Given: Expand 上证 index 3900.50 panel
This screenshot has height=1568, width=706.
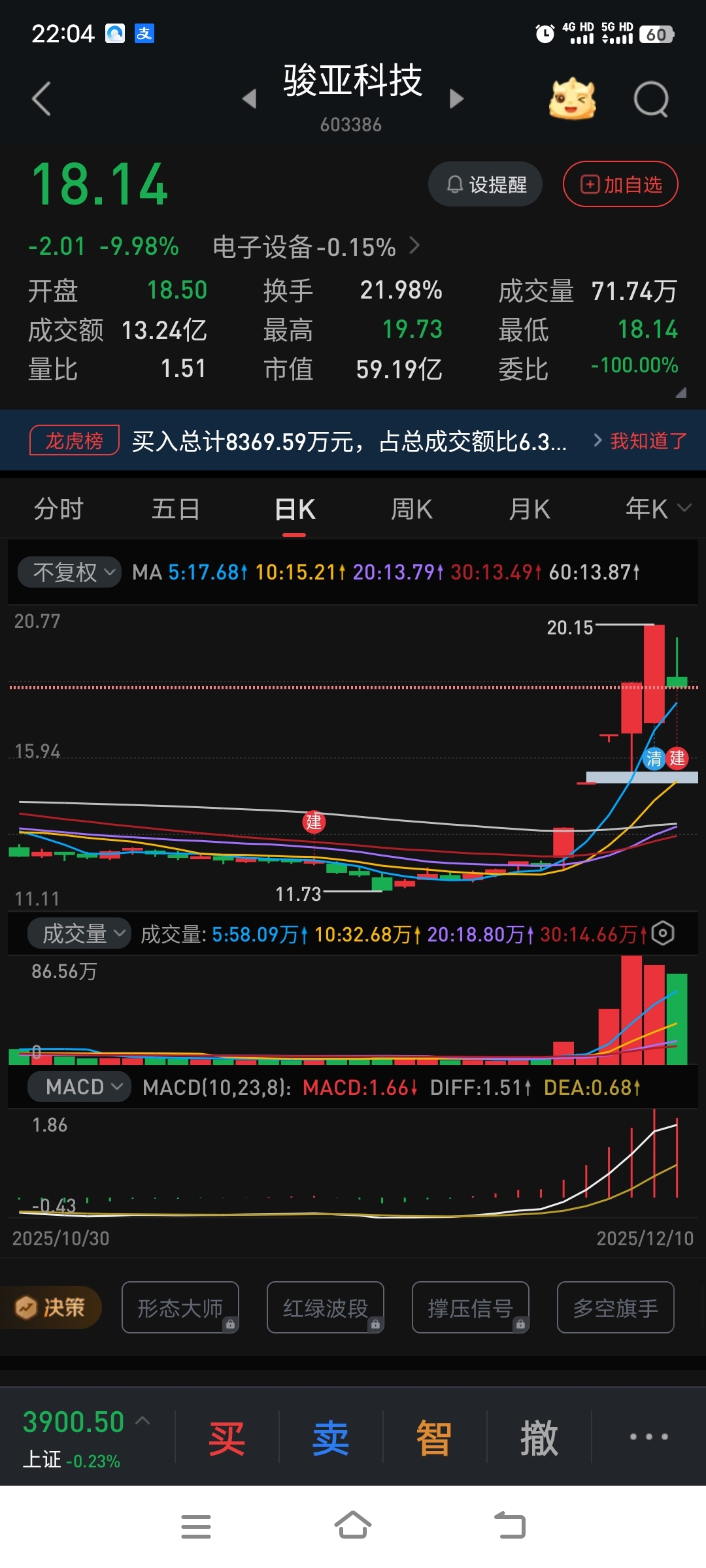Looking at the screenshot, I should click(x=86, y=1437).
